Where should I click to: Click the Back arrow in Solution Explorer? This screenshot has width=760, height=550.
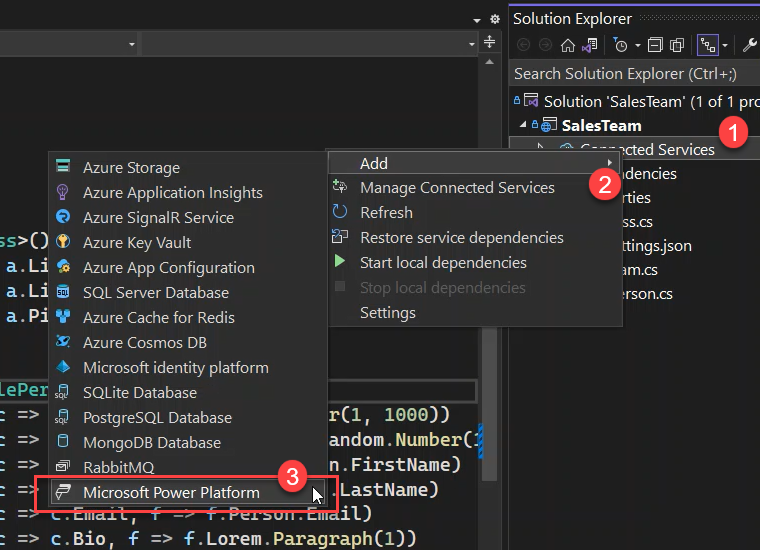523,45
